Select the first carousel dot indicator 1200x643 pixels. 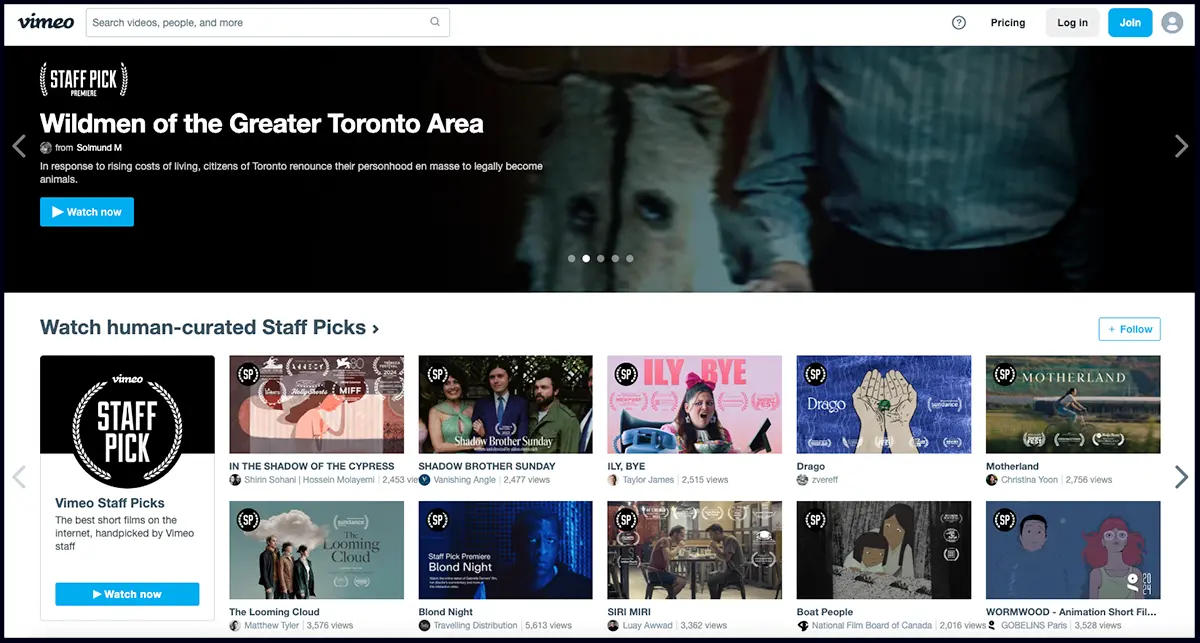[572, 258]
